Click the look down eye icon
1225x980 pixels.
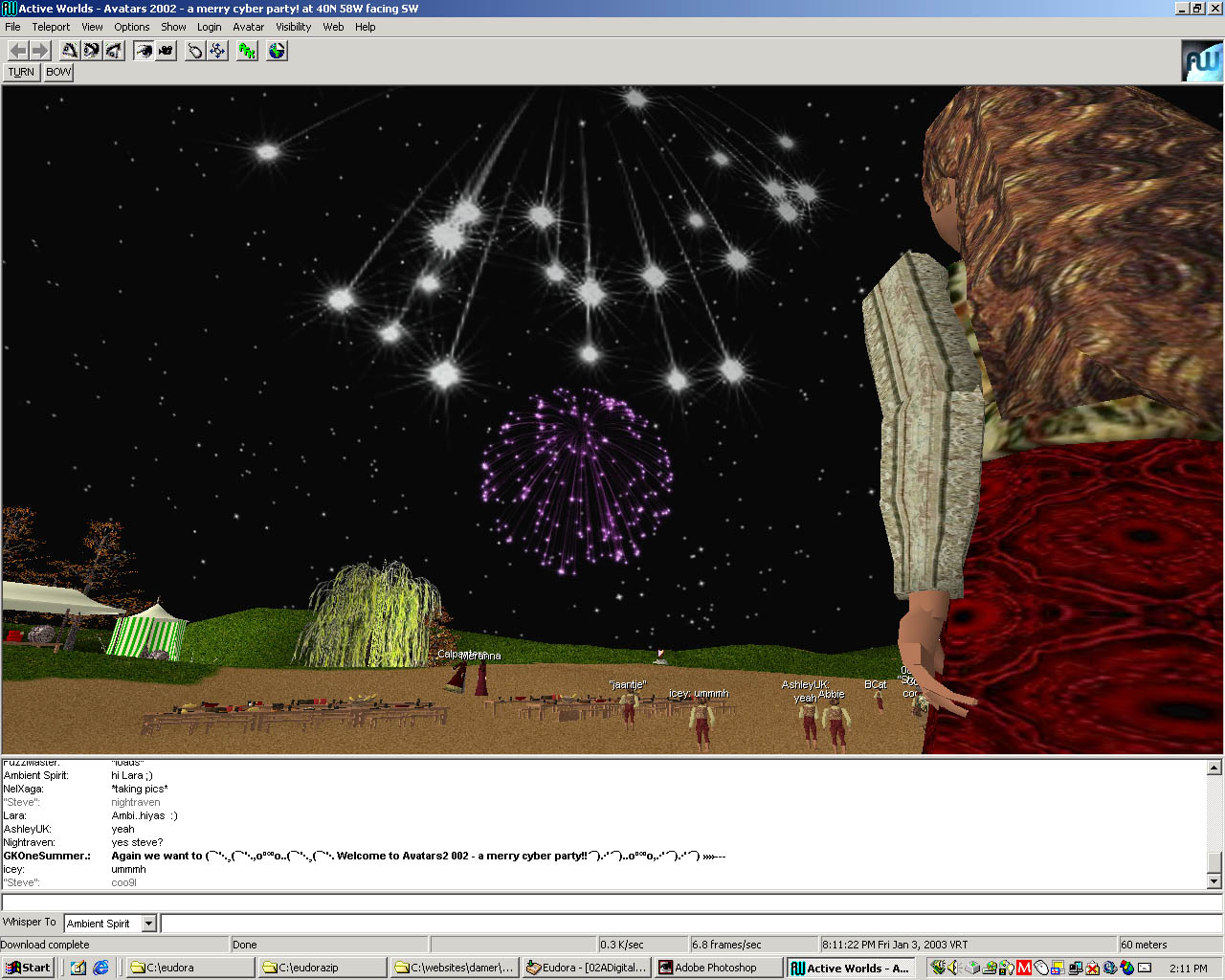(x=114, y=51)
